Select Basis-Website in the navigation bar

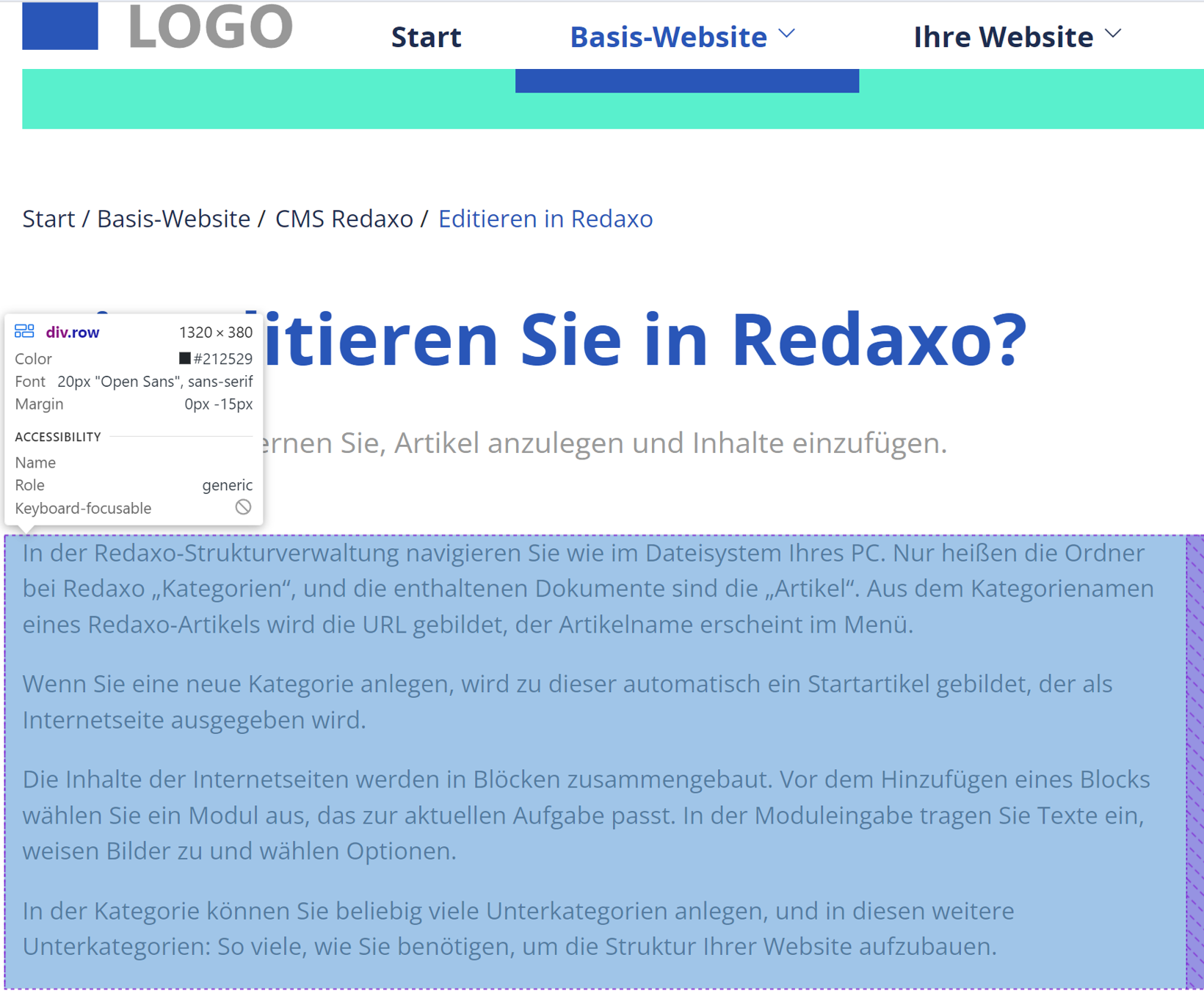point(668,37)
